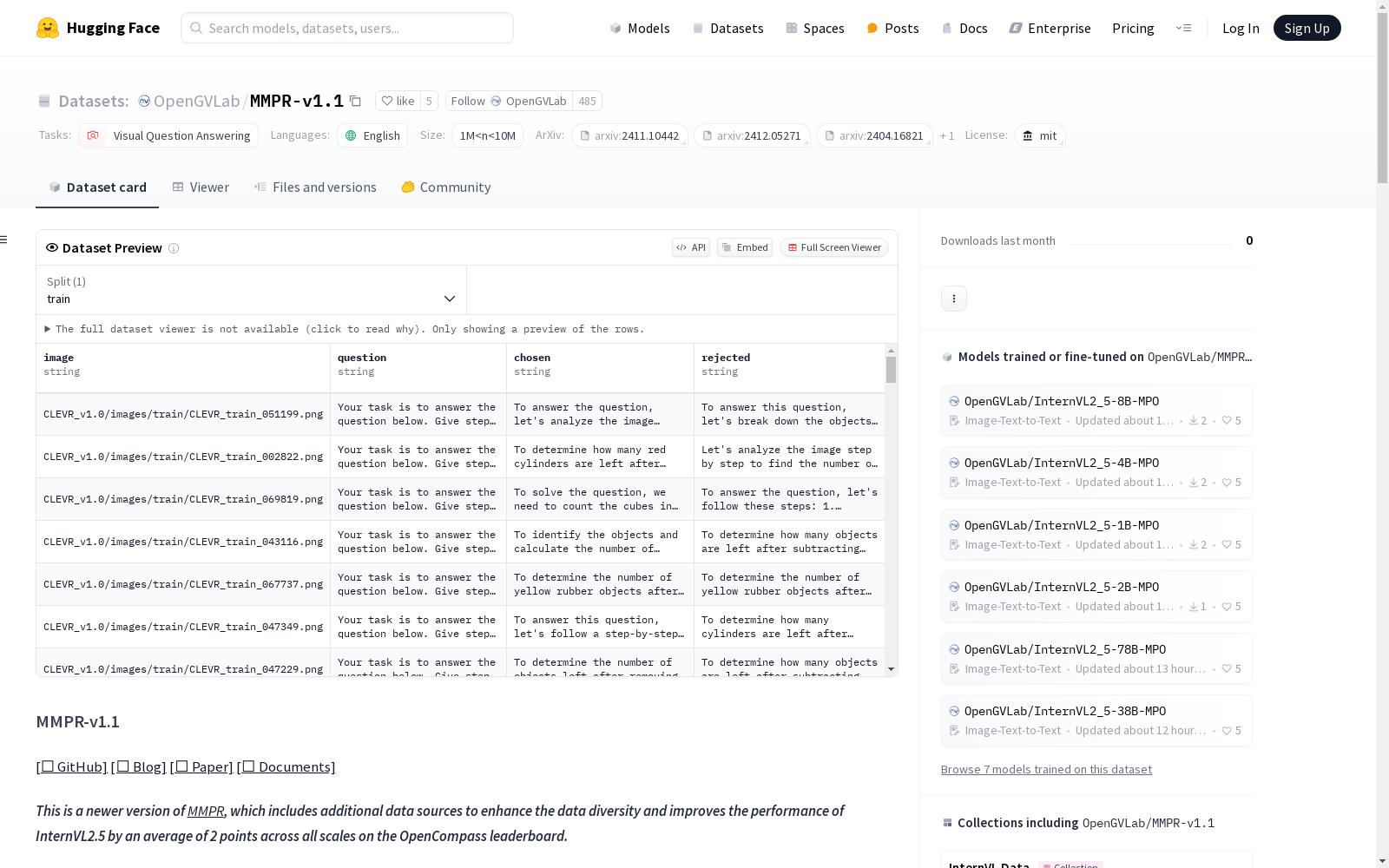Open the Community tab
1389x868 pixels.
[446, 187]
